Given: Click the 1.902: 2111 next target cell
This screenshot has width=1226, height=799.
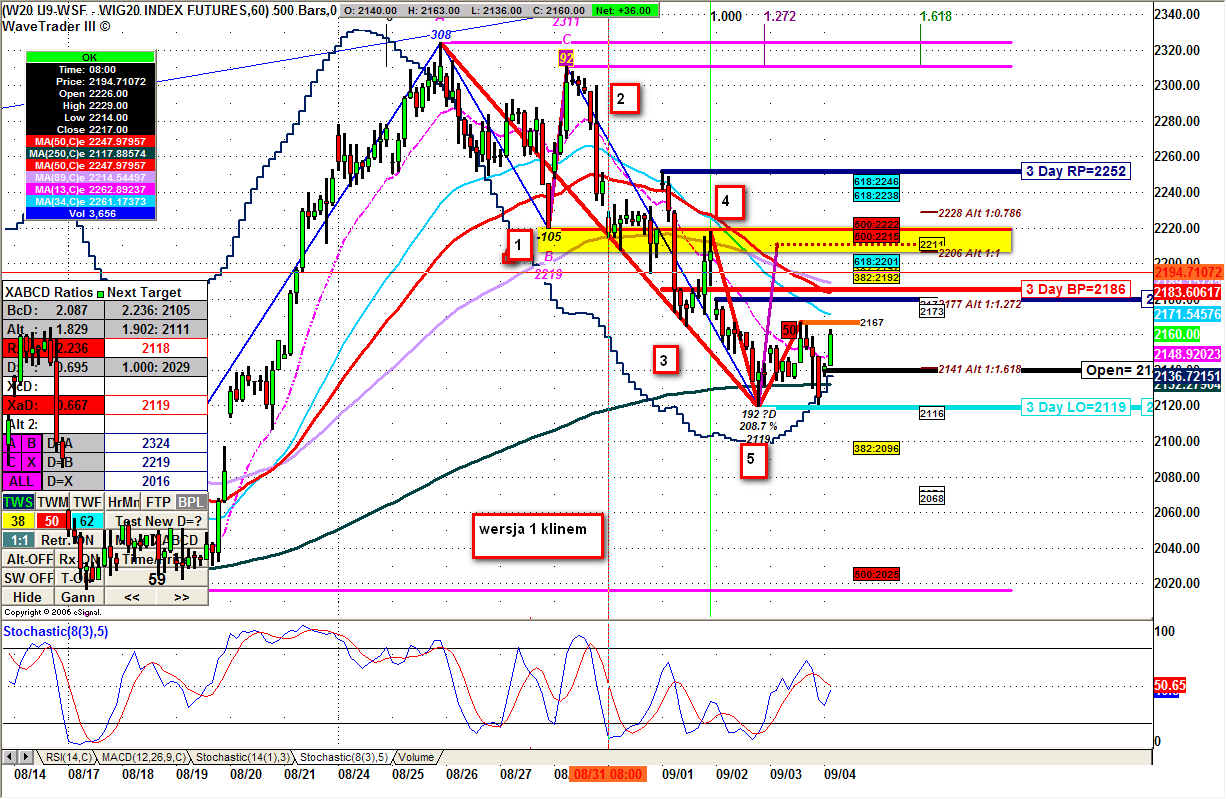Looking at the screenshot, I should 156,329.
